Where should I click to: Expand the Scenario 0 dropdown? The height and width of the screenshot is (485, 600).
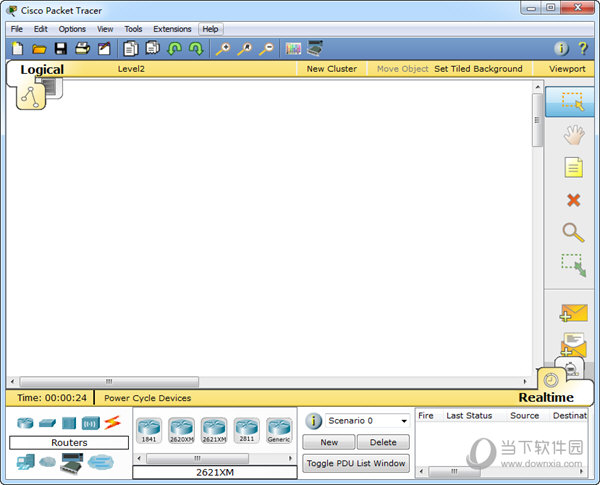pos(402,421)
